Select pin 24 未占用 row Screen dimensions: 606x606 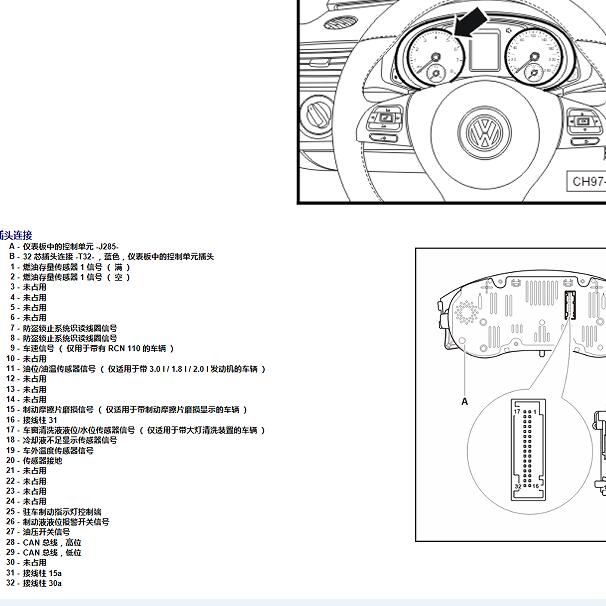click(x=26, y=501)
